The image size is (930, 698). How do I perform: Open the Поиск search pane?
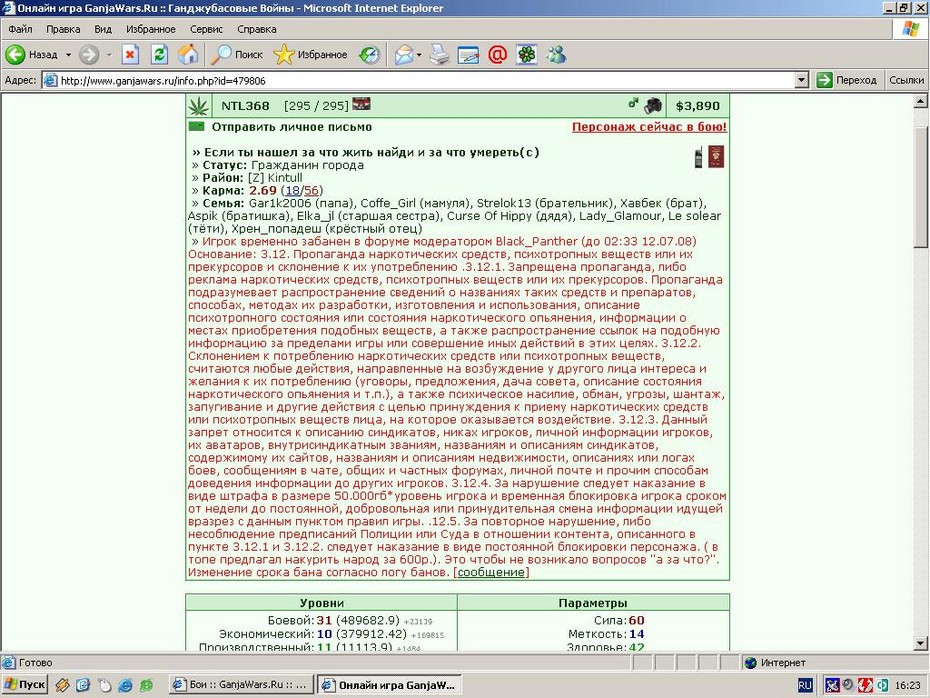click(237, 55)
